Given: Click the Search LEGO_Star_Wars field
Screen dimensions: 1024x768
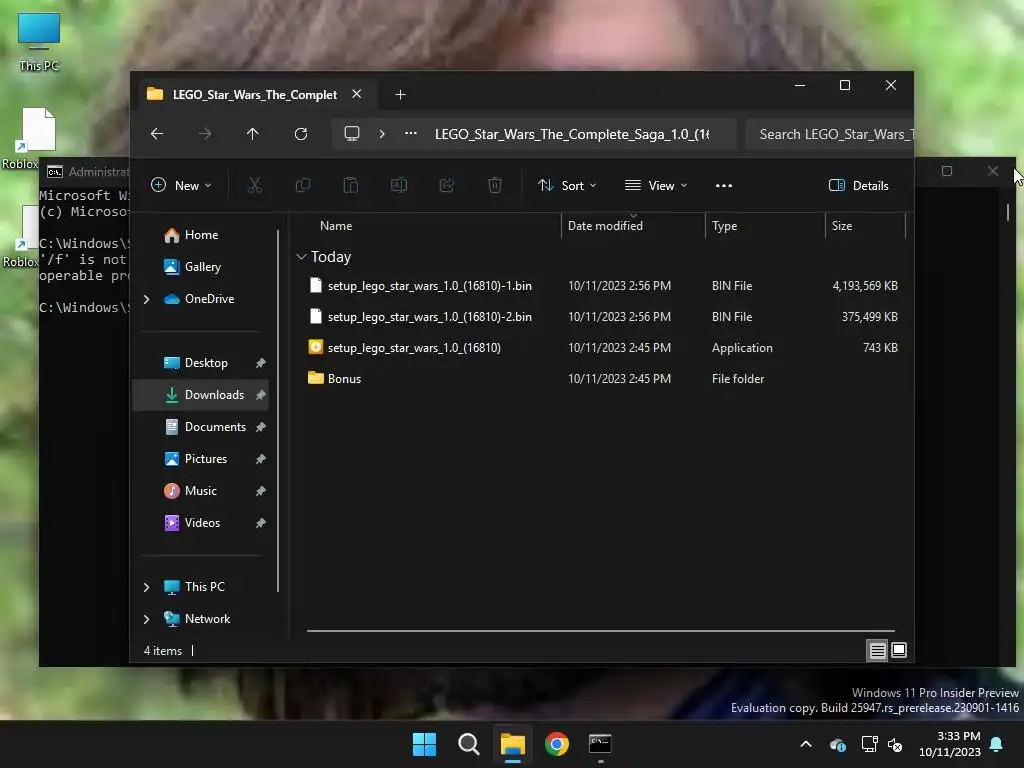Looking at the screenshot, I should pyautogui.click(x=829, y=135).
